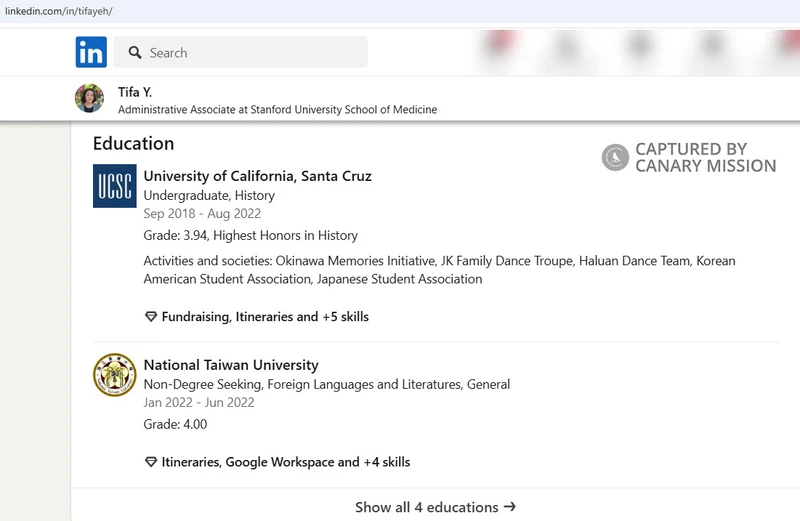Open Tifa Y. profile photo

pyautogui.click(x=89, y=98)
